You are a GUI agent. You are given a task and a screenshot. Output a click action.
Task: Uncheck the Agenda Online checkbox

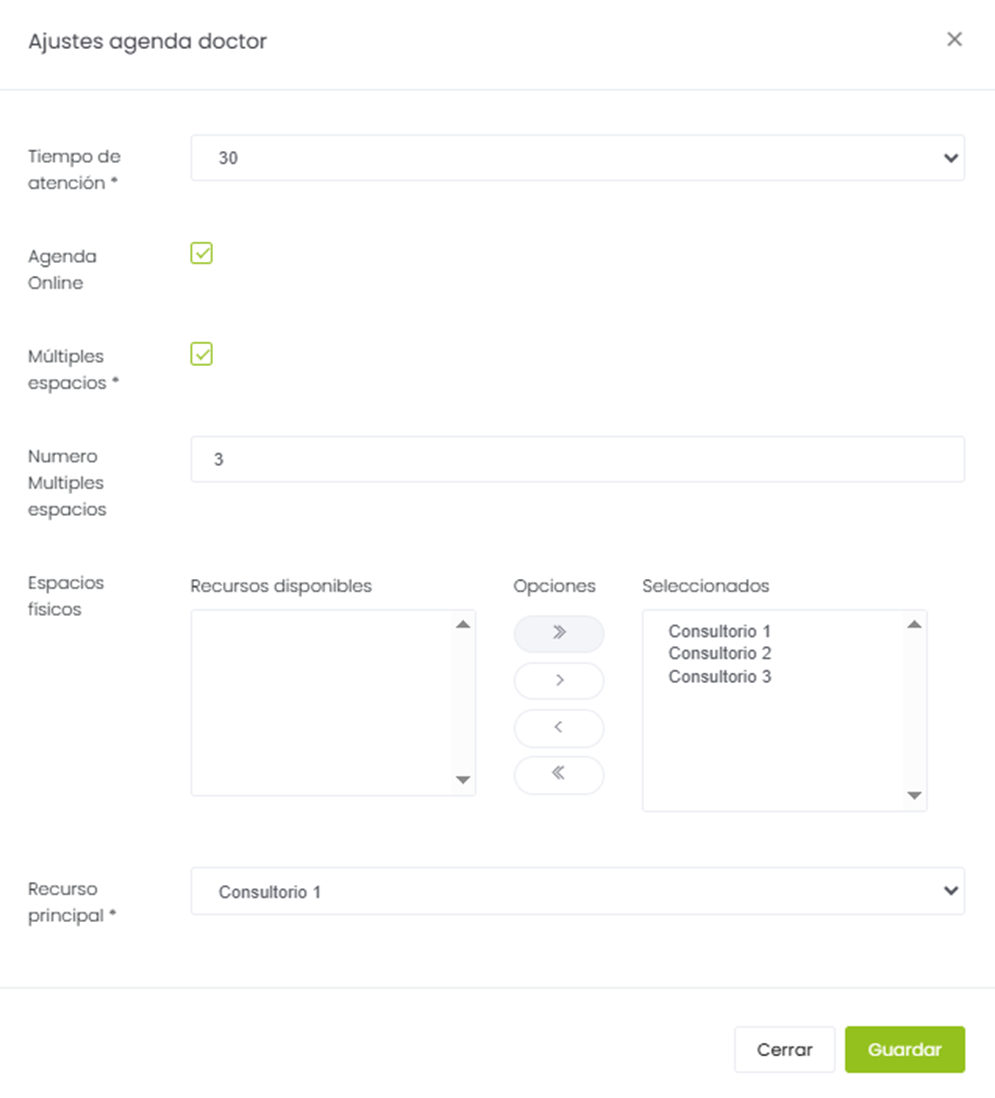pyautogui.click(x=202, y=254)
